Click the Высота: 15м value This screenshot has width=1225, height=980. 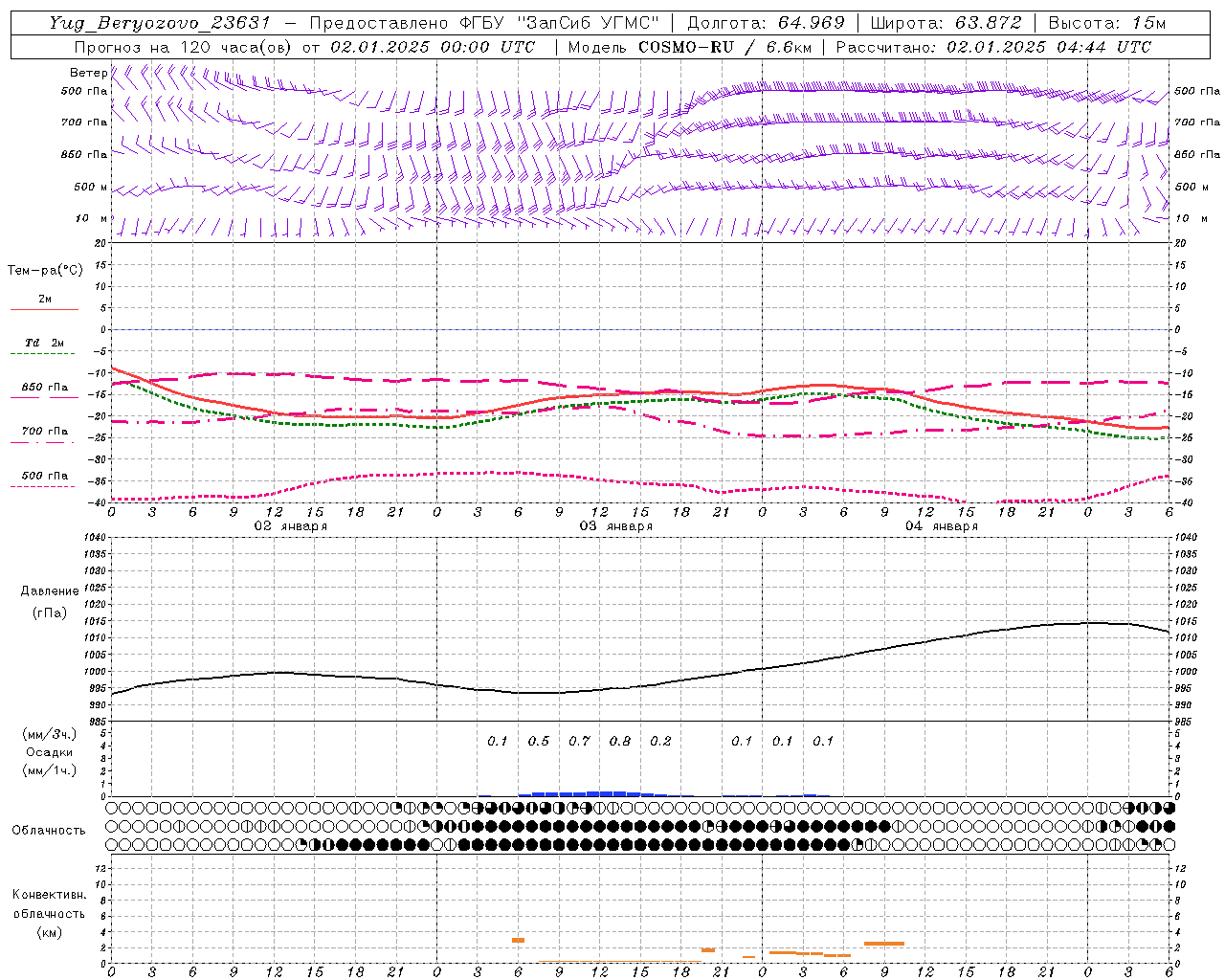point(1107,23)
